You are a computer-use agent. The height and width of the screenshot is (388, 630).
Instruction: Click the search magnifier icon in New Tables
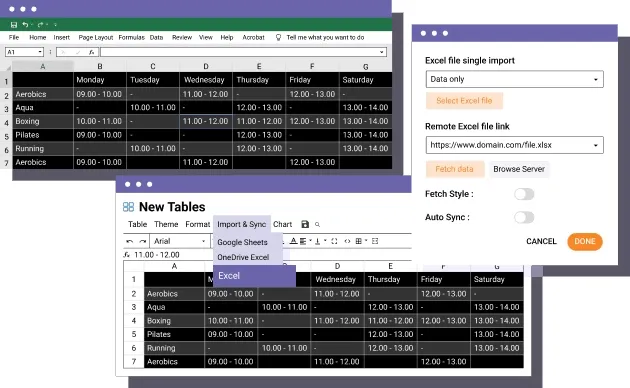tap(317, 225)
